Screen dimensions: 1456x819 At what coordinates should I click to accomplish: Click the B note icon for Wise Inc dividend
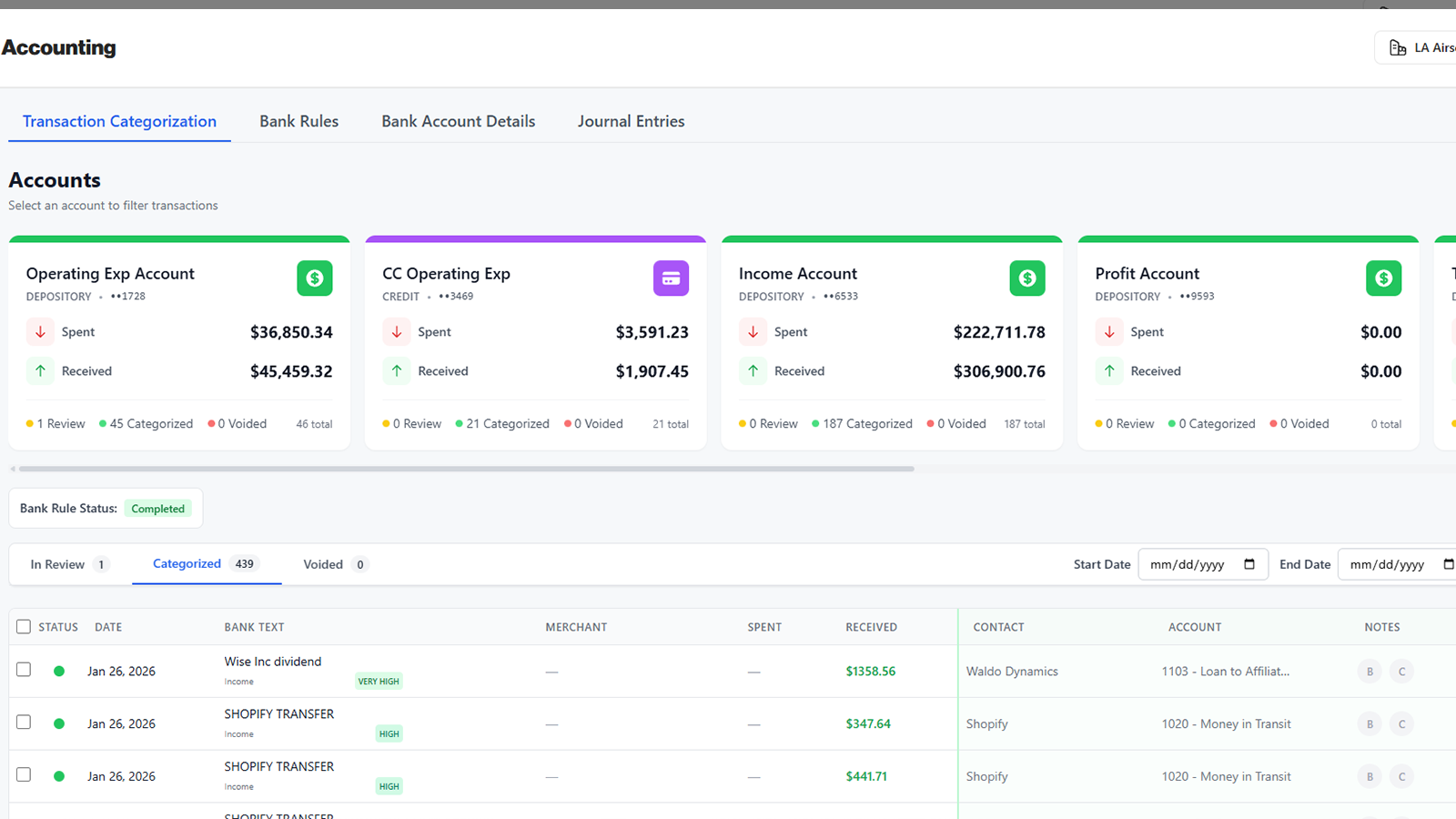coord(1370,672)
